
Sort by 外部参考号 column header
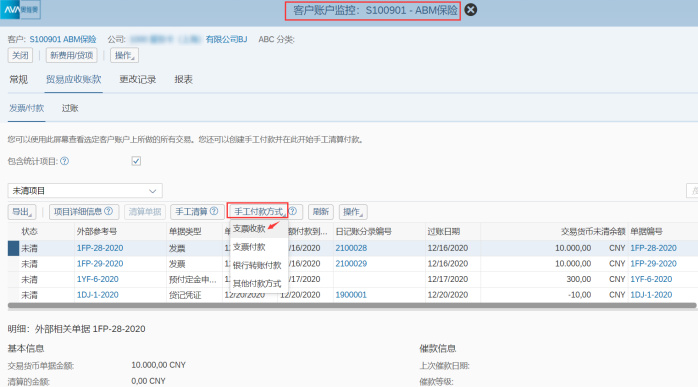tap(97, 232)
